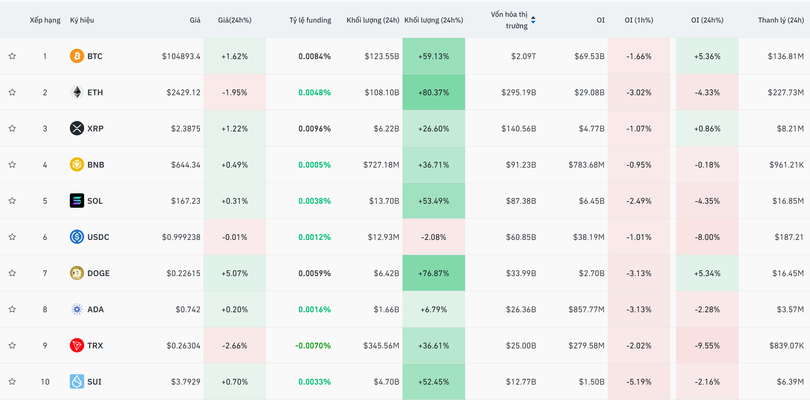Viewport: 810px width, 400px height.
Task: Toggle favorite star for SUI row
Action: click(x=12, y=381)
